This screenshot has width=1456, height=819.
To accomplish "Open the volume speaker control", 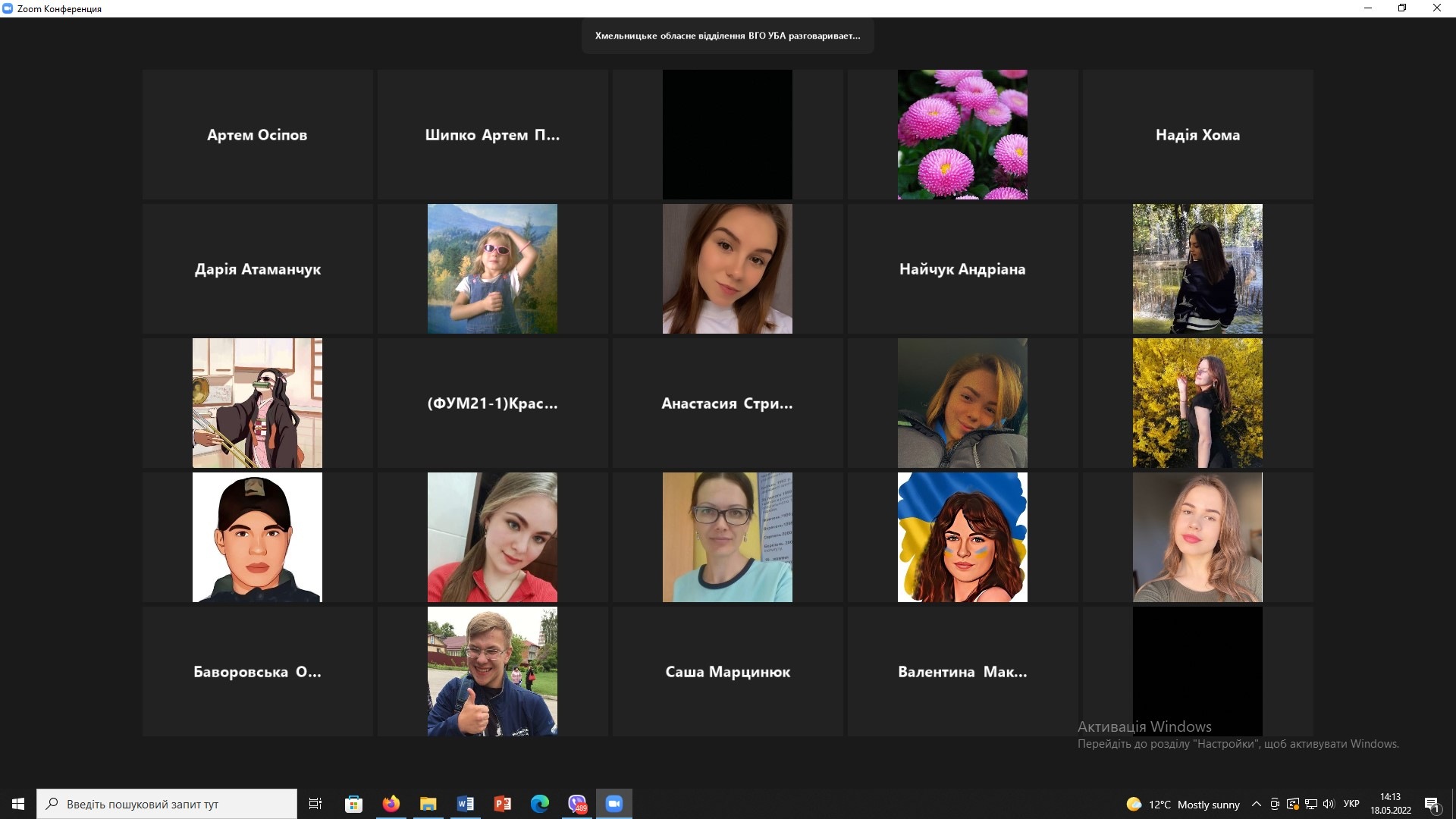I will (x=1329, y=804).
